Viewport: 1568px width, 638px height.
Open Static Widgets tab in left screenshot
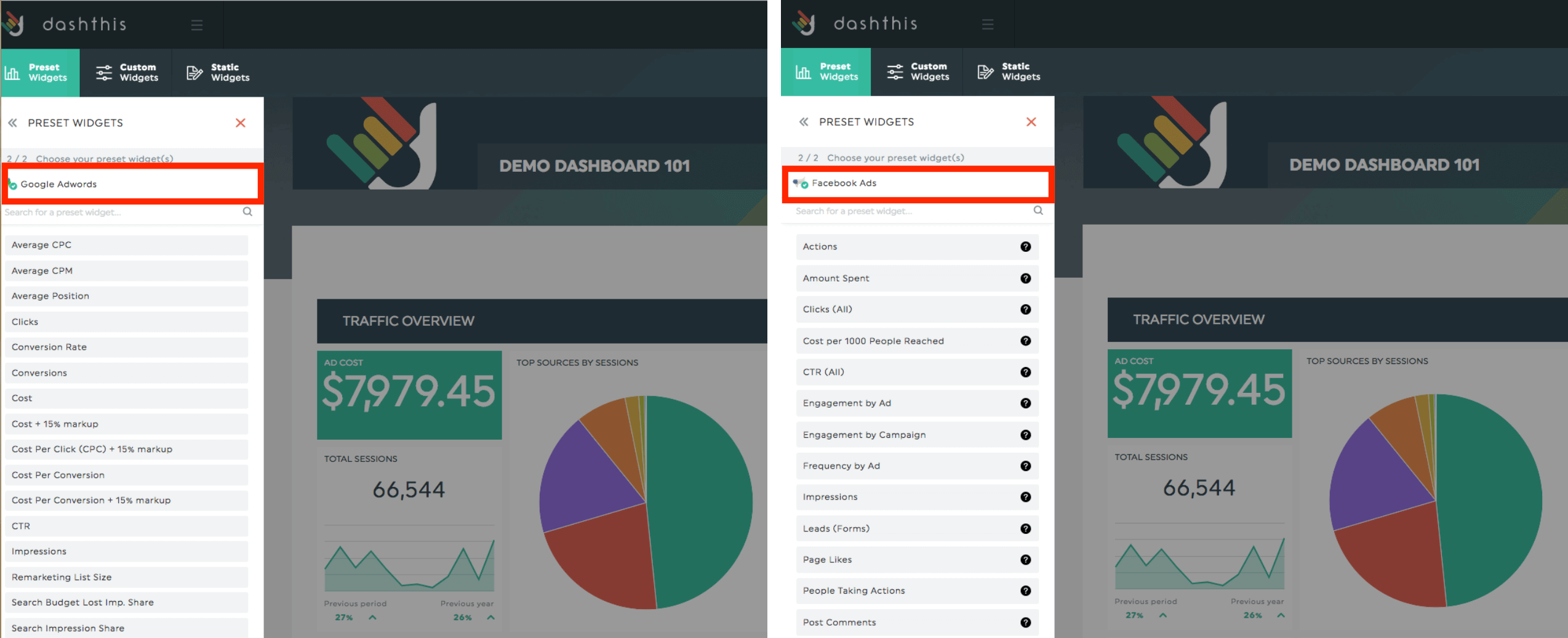click(x=218, y=73)
